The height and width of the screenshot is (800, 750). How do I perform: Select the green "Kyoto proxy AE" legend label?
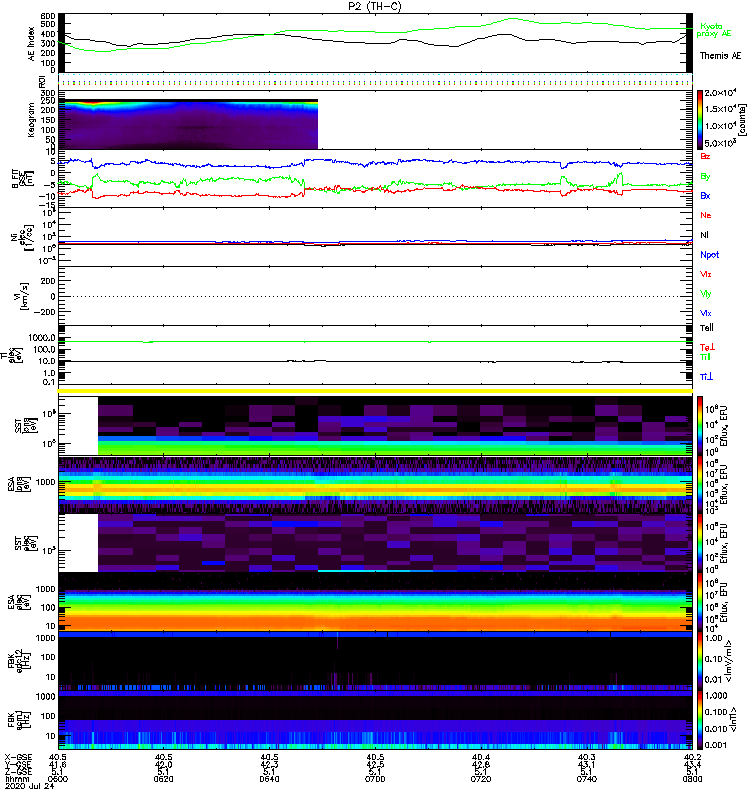pyautogui.click(x=714, y=30)
